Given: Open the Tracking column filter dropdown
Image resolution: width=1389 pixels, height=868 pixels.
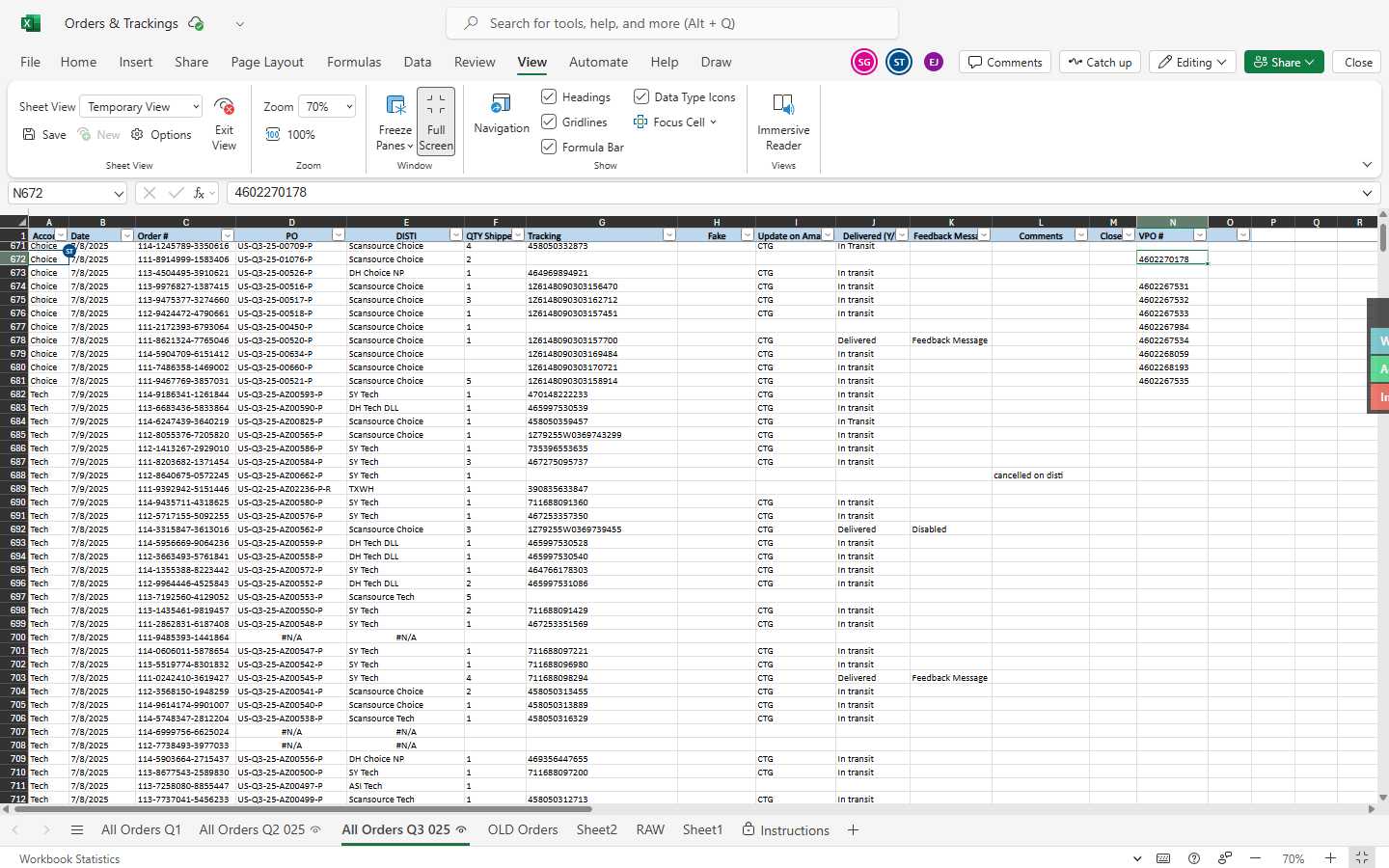Looking at the screenshot, I should pyautogui.click(x=669, y=235).
